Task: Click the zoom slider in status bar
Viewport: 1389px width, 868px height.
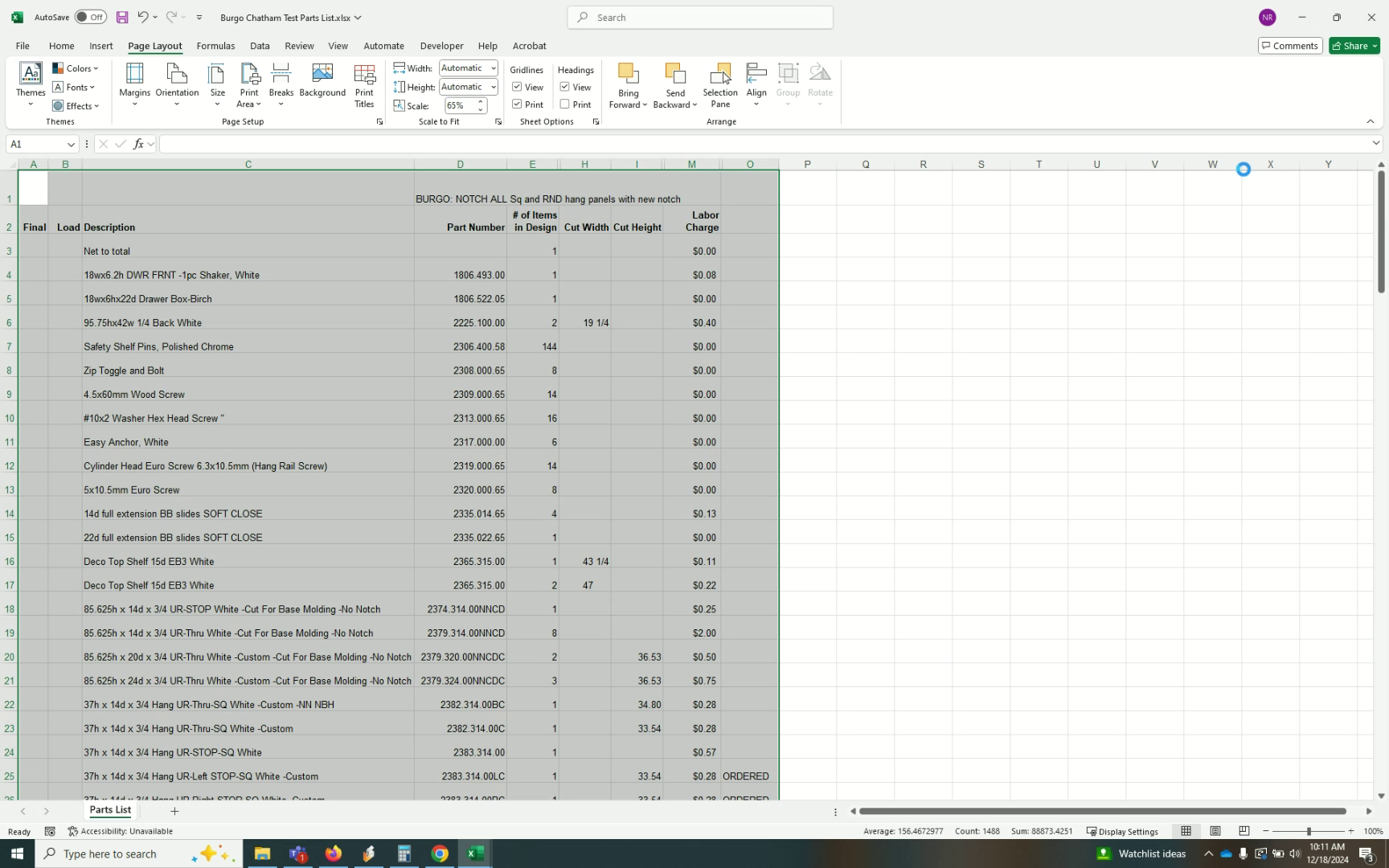Action: (1308, 831)
